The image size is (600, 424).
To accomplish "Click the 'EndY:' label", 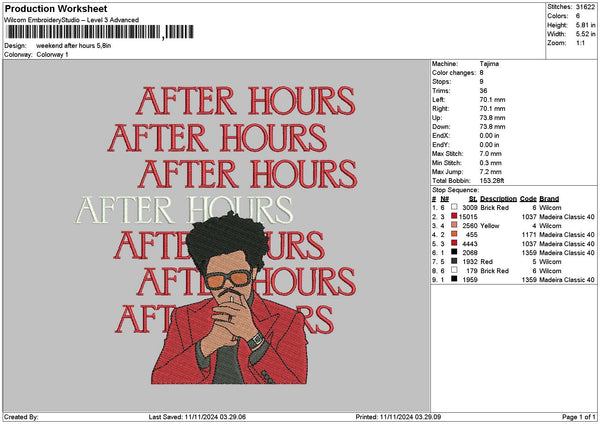I will pyautogui.click(x=440, y=145).
